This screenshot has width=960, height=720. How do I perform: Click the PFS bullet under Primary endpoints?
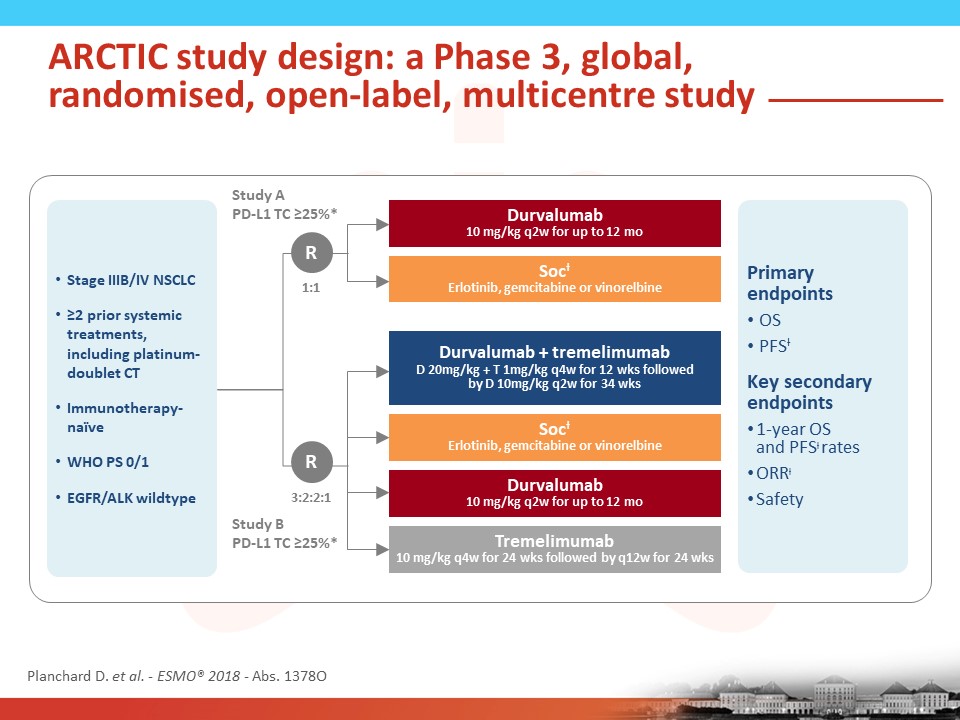point(769,346)
